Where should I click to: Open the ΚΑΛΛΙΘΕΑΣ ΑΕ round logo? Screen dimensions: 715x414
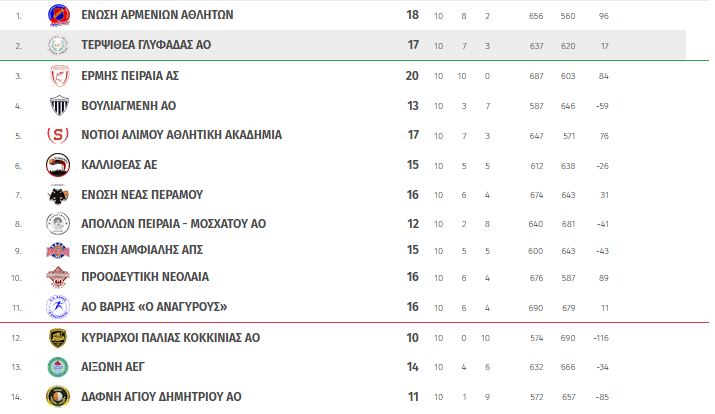click(x=58, y=165)
